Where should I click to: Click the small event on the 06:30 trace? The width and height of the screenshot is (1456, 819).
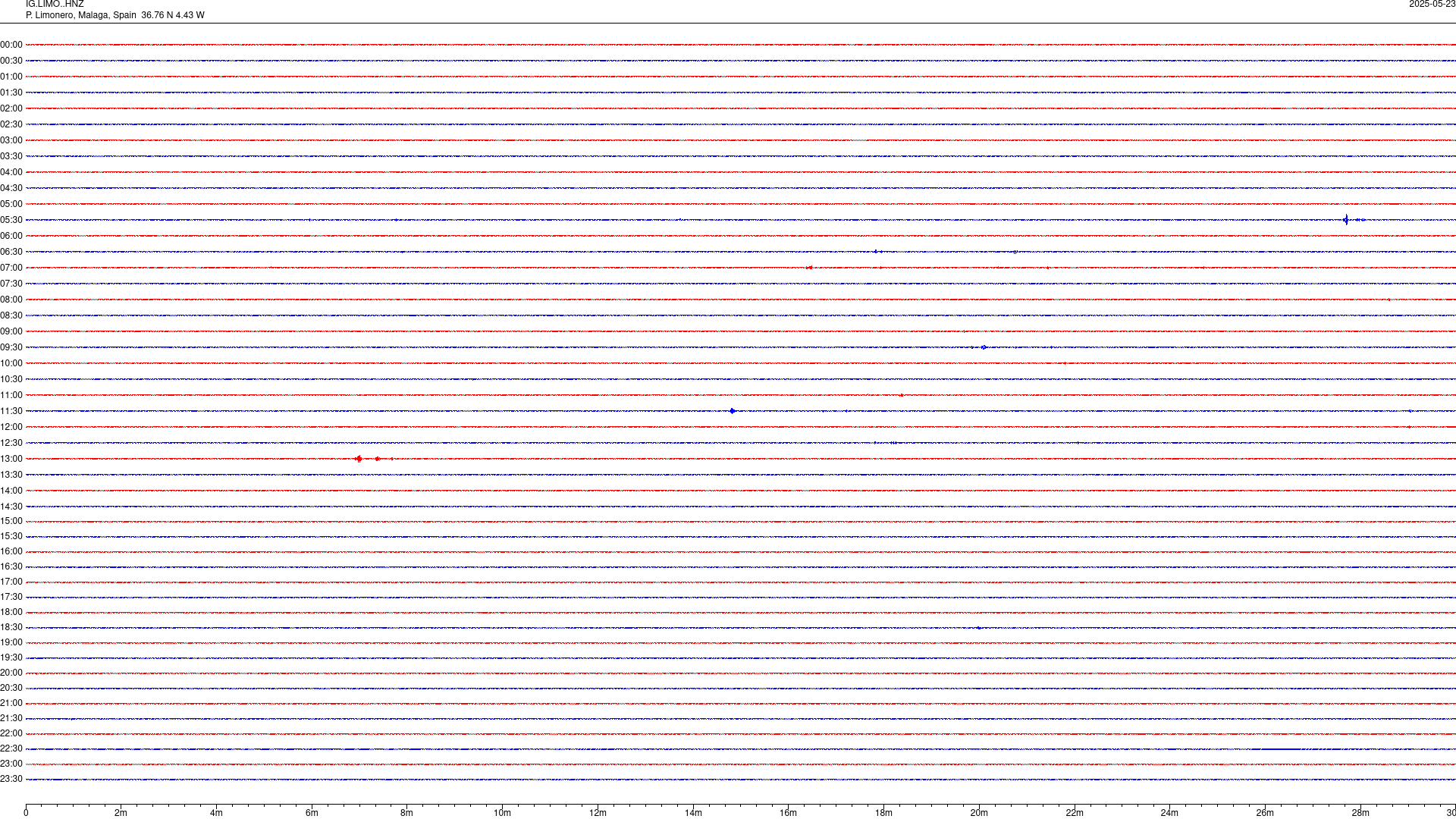coord(876,252)
